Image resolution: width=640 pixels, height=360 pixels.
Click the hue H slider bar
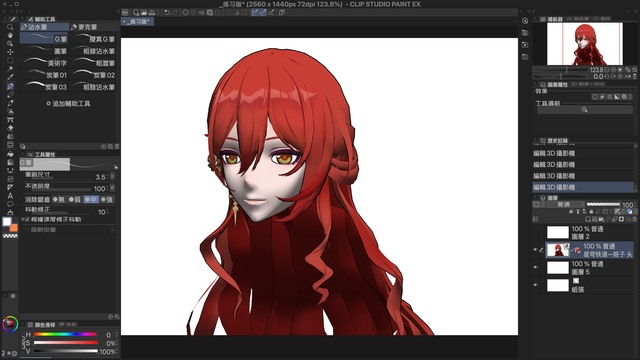(65, 334)
